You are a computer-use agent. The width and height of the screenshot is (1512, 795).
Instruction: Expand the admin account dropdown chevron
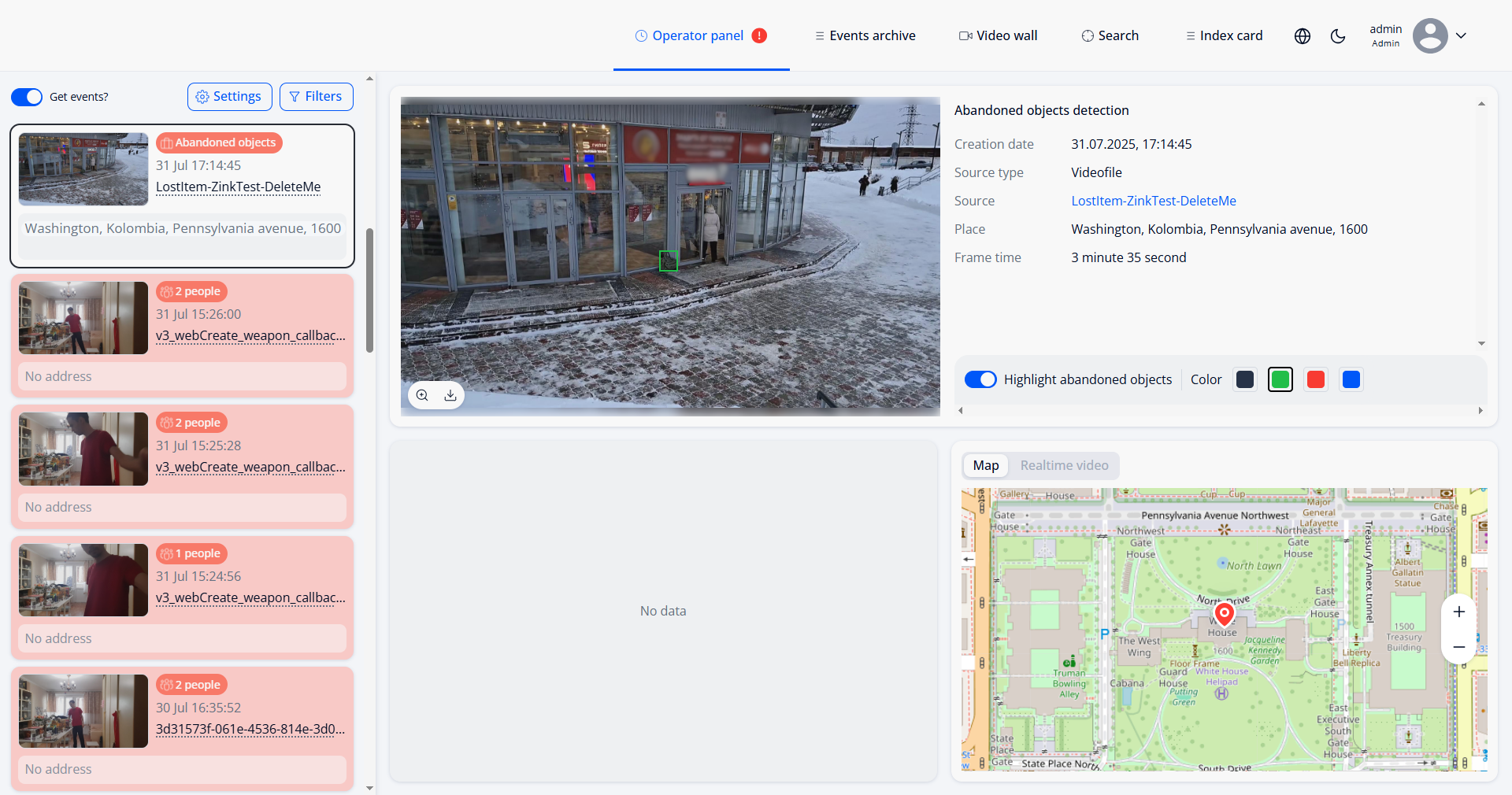point(1461,36)
